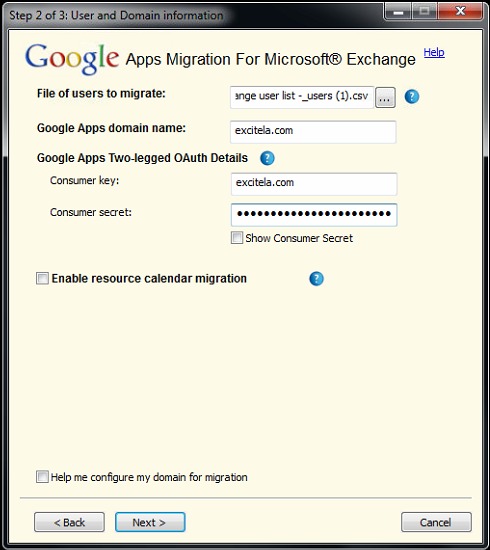
Task: Click the users CSV file path field
Action: (302, 97)
